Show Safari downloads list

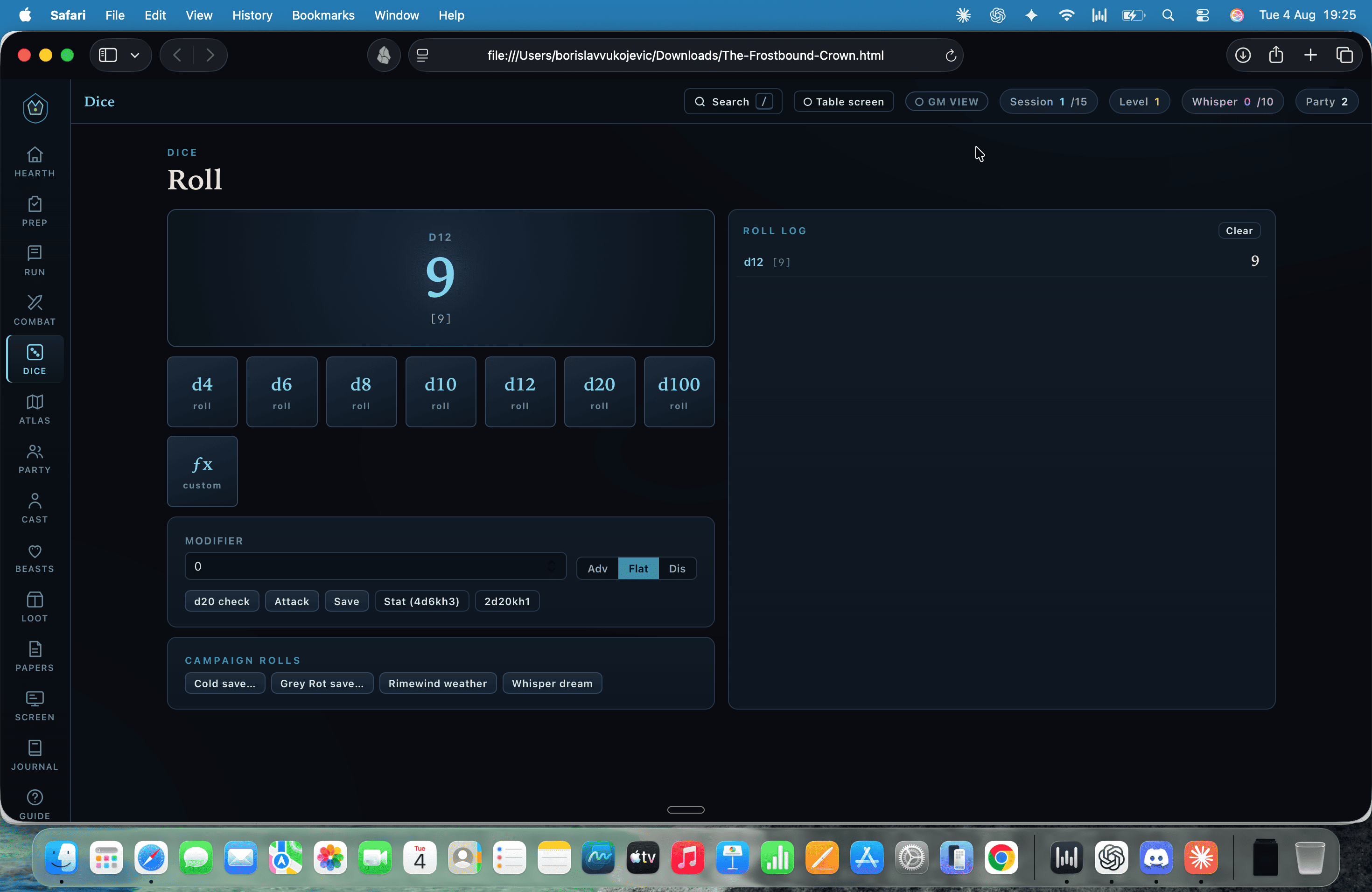pos(1242,56)
